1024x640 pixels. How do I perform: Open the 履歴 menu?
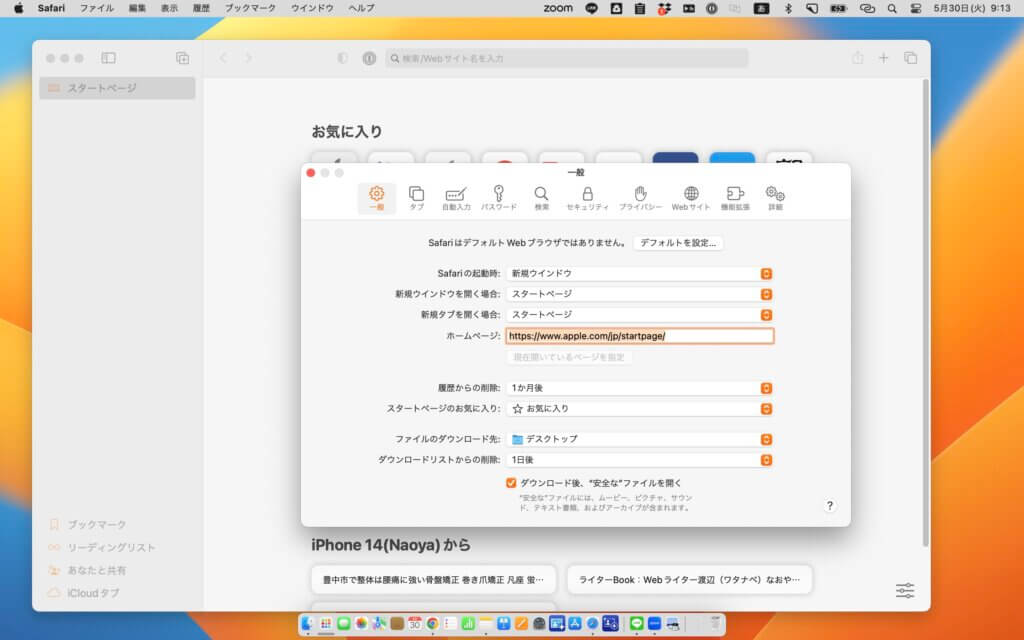tap(201, 8)
